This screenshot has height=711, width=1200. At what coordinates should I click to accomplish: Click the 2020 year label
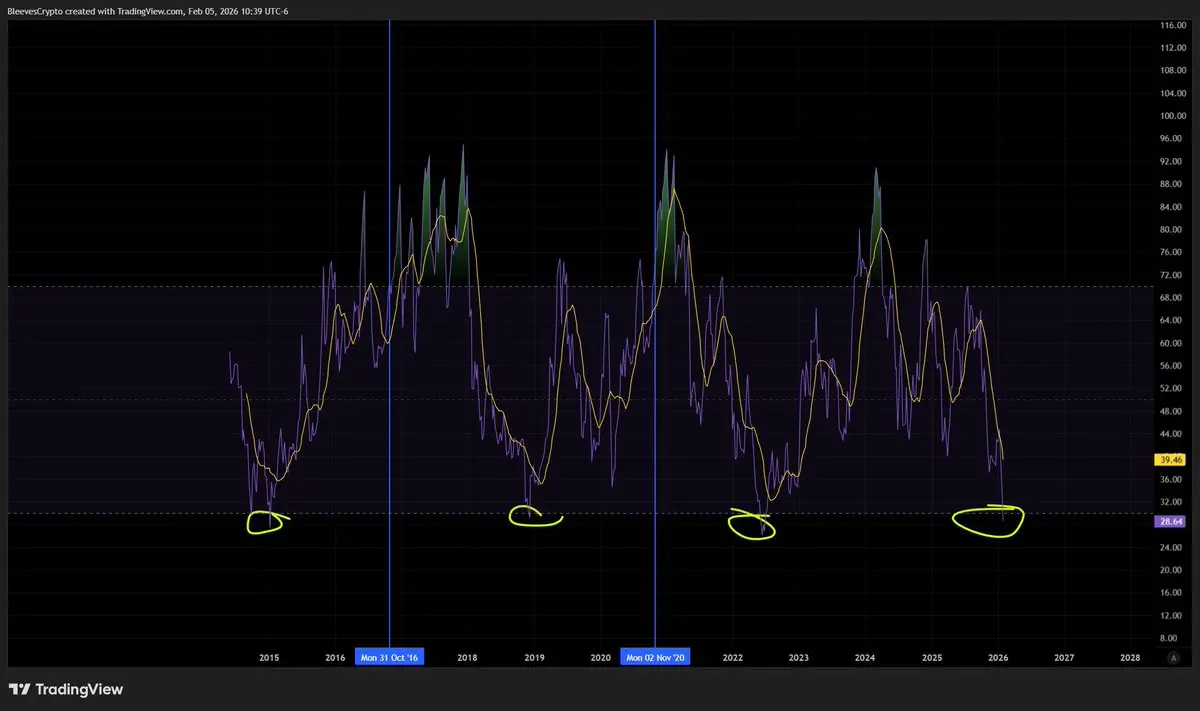(x=600, y=658)
